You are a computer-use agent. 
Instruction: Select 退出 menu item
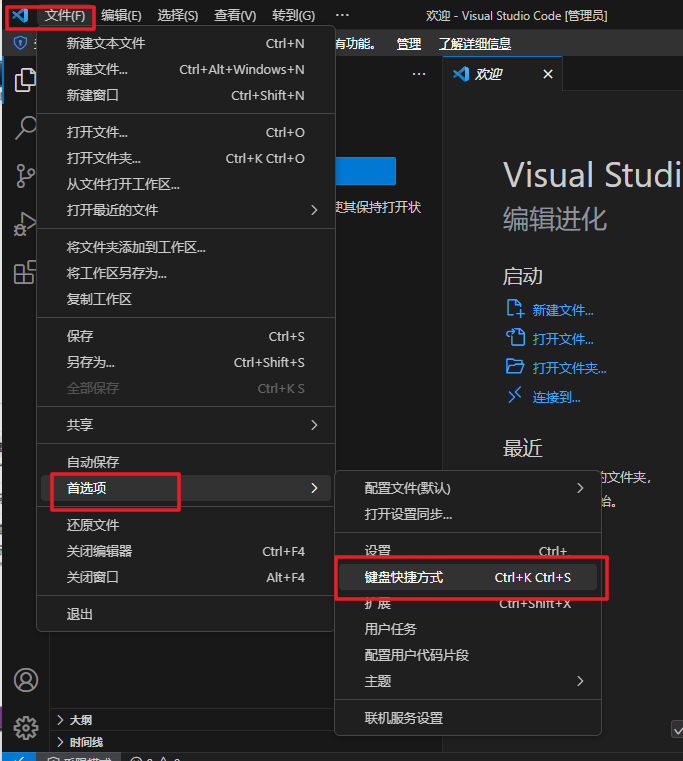[185, 614]
